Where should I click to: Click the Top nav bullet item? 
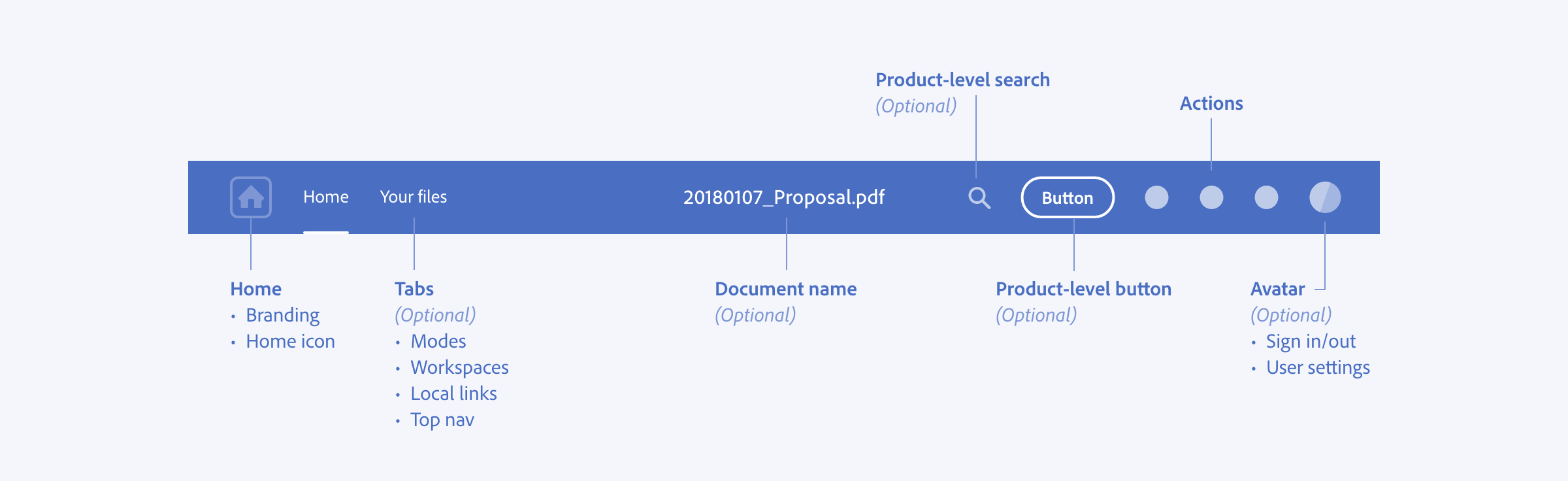point(442,420)
